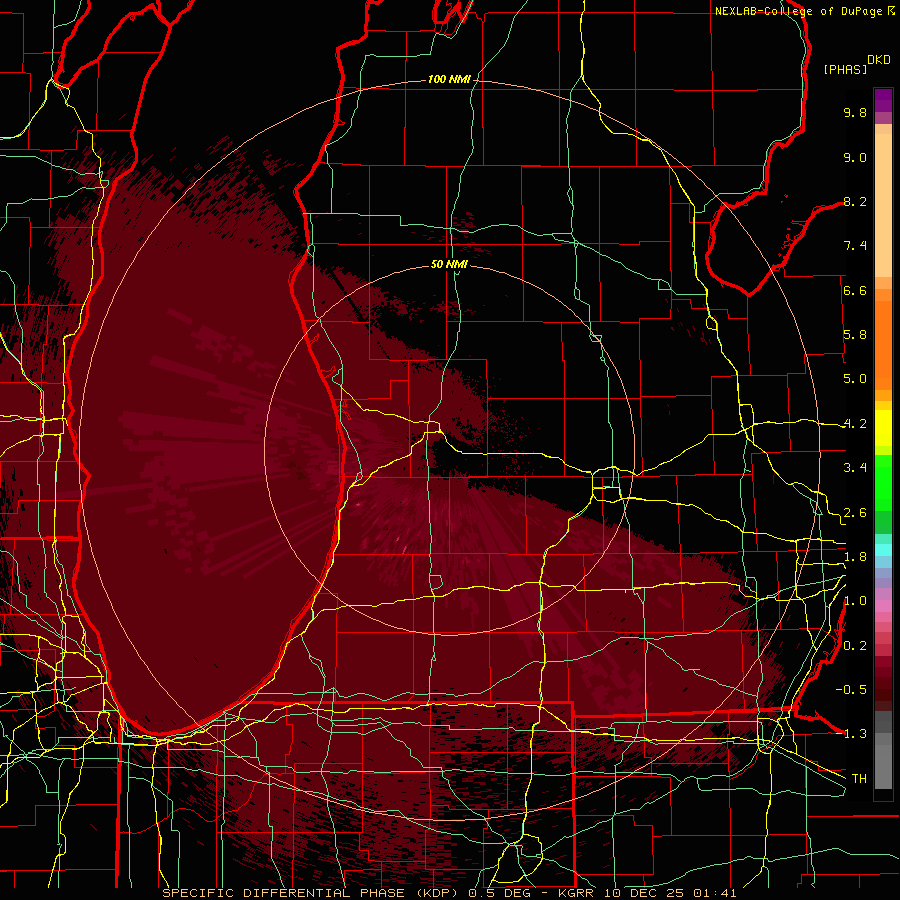Select the 50 NMI range ring label
The width and height of the screenshot is (900, 900).
click(449, 264)
